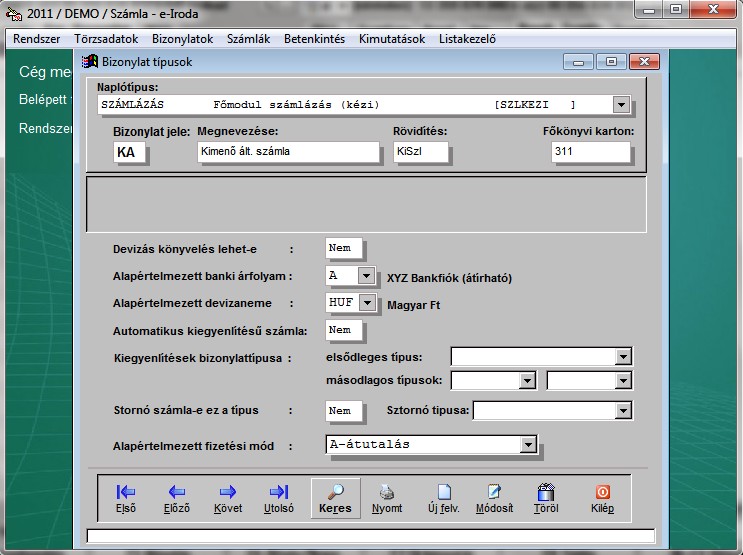The width and height of the screenshot is (743, 555).
Task: Jump to first record with Első
Action: click(x=126, y=498)
